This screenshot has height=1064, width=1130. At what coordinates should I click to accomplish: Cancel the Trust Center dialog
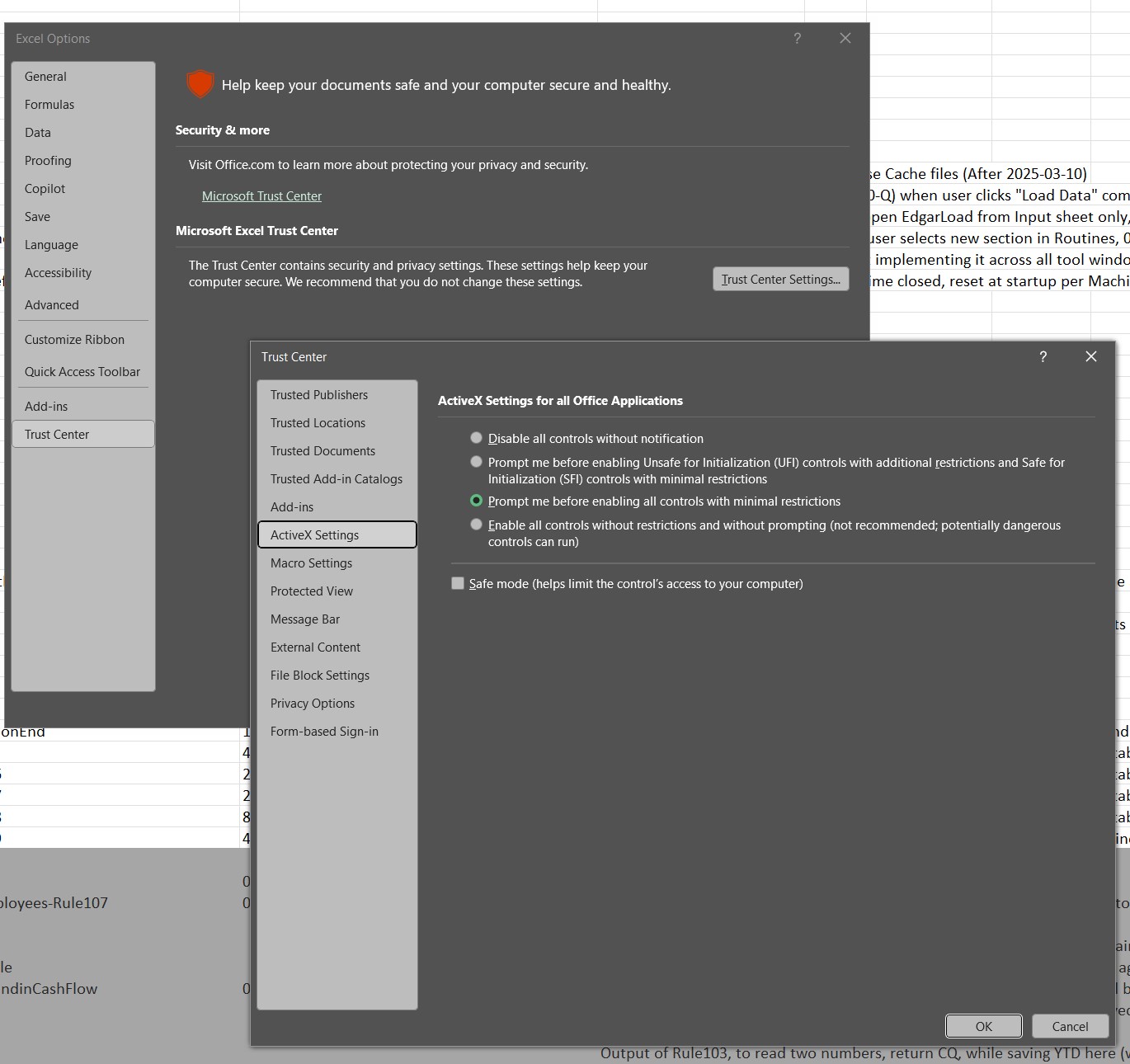click(x=1070, y=1026)
